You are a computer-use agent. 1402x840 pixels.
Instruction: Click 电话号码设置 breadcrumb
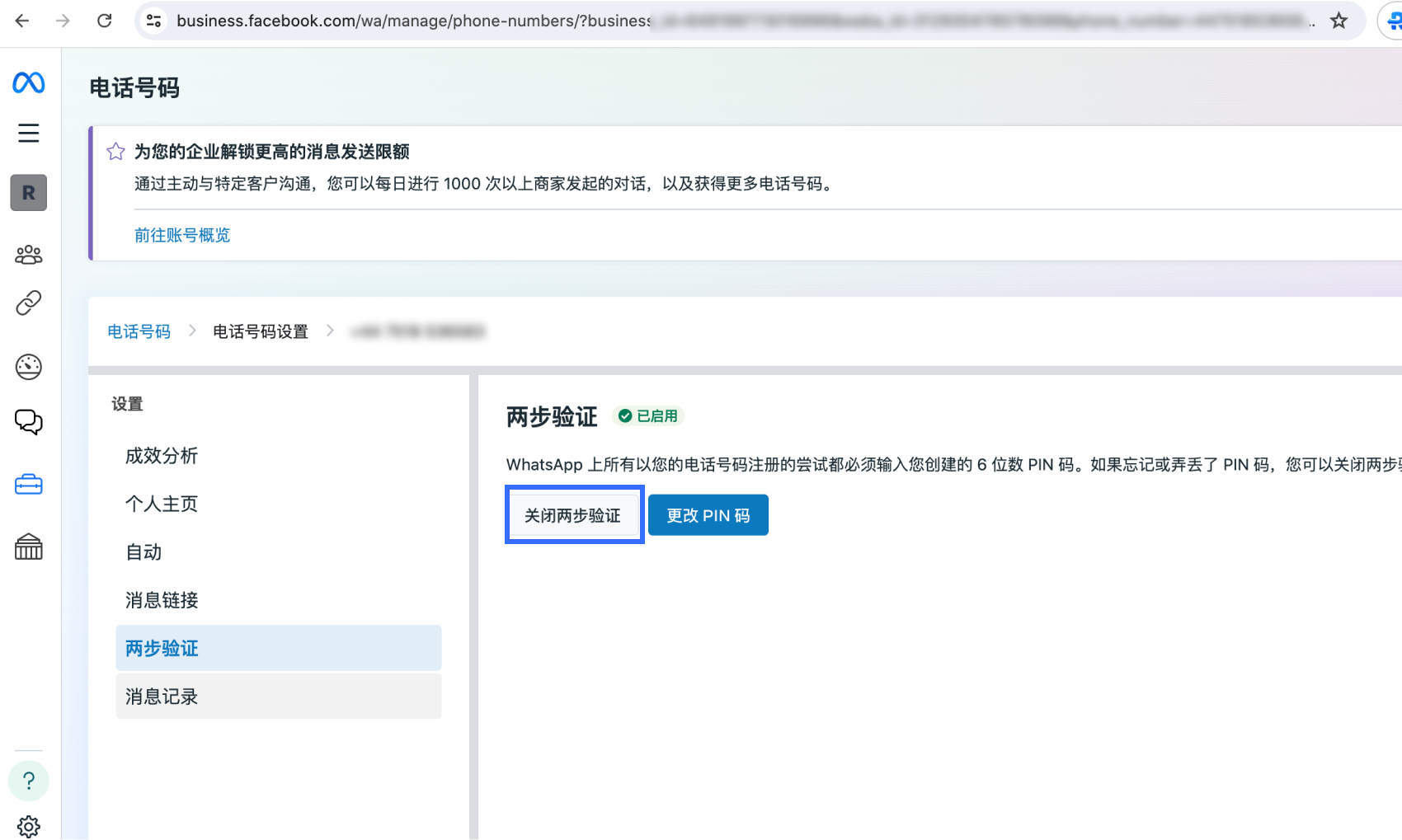(x=261, y=331)
